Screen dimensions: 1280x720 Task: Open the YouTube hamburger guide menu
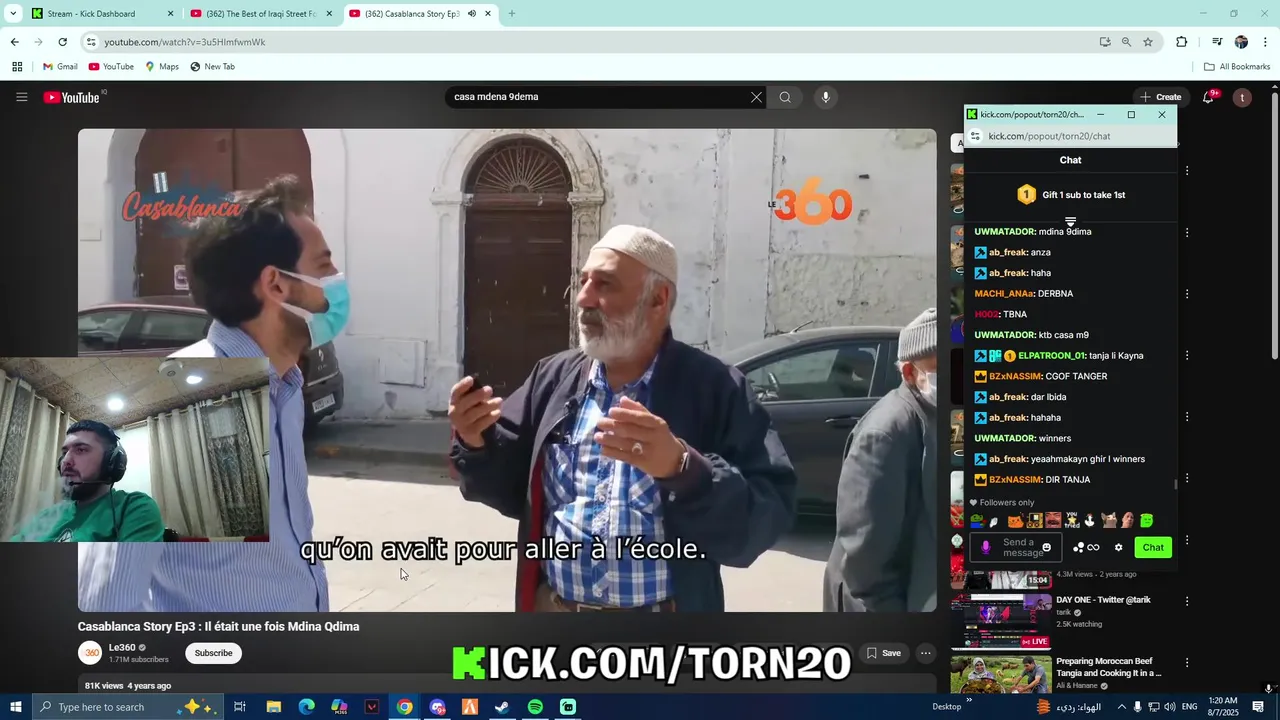(21, 97)
